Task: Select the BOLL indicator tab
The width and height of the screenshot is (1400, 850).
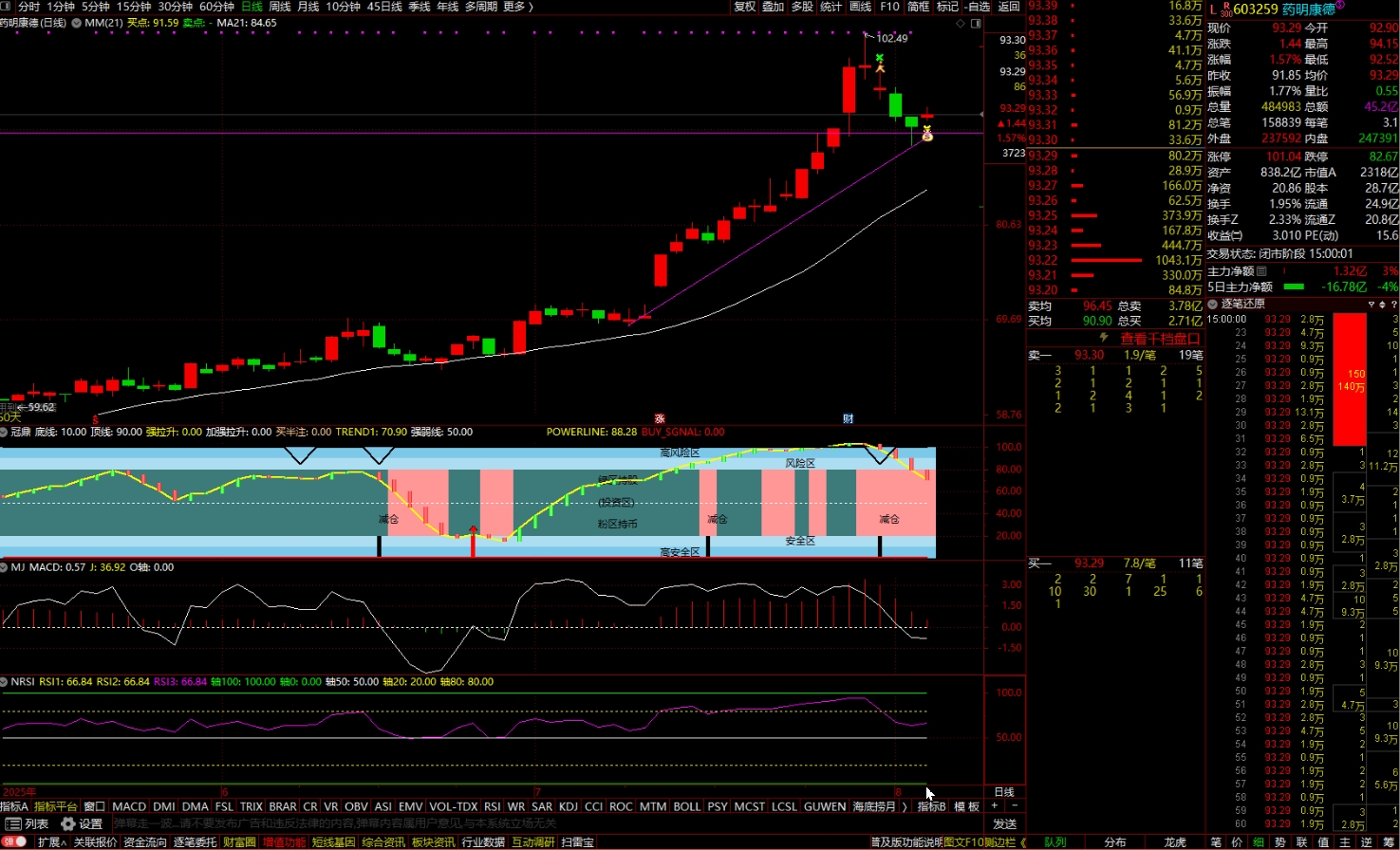Action: tap(687, 806)
